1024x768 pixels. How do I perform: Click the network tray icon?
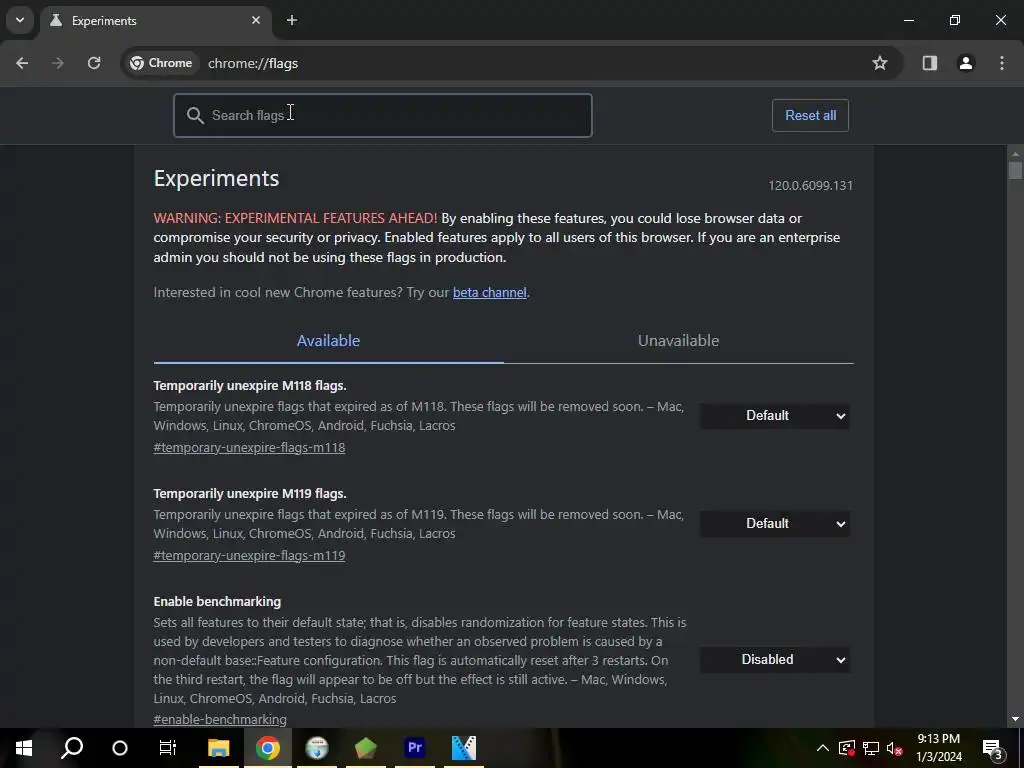click(871, 748)
